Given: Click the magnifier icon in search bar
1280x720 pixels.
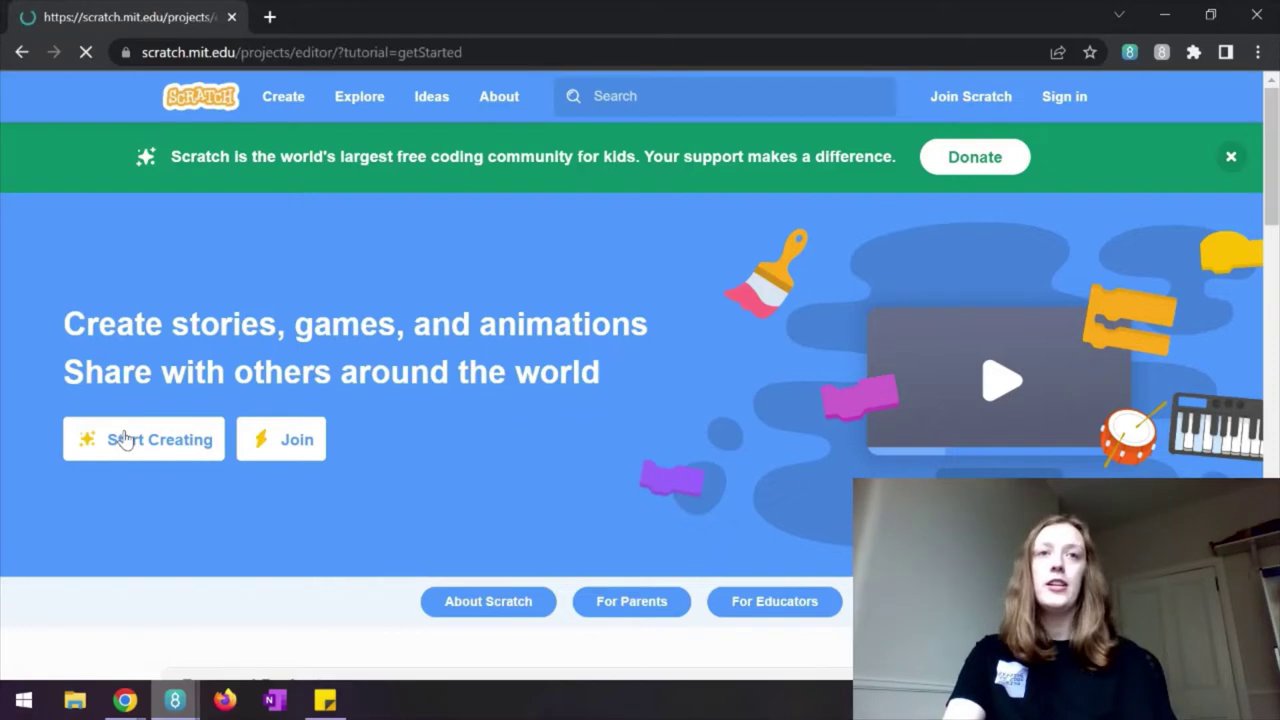Looking at the screenshot, I should pos(573,96).
